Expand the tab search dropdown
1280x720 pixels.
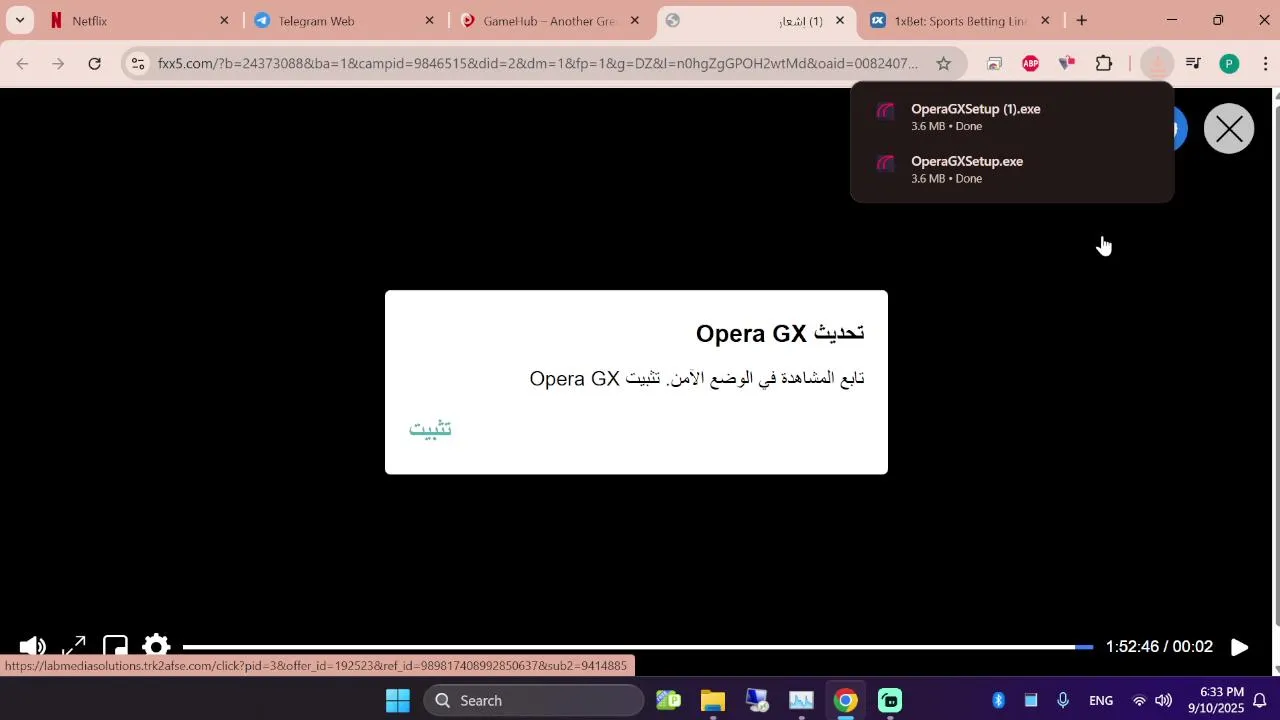coord(19,20)
